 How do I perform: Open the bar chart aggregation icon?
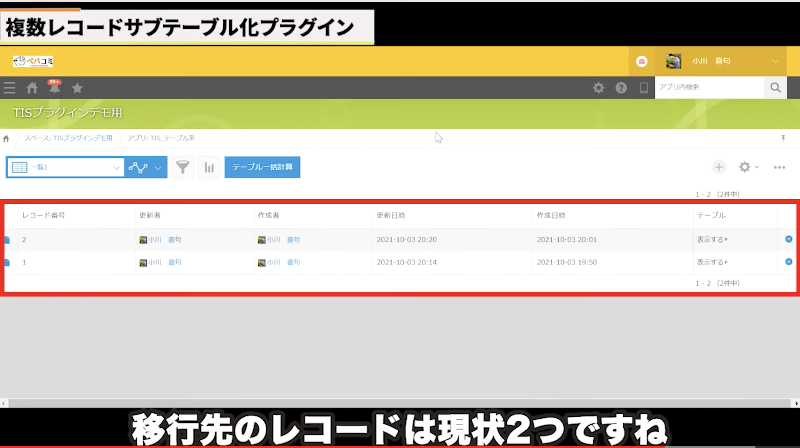[209, 167]
